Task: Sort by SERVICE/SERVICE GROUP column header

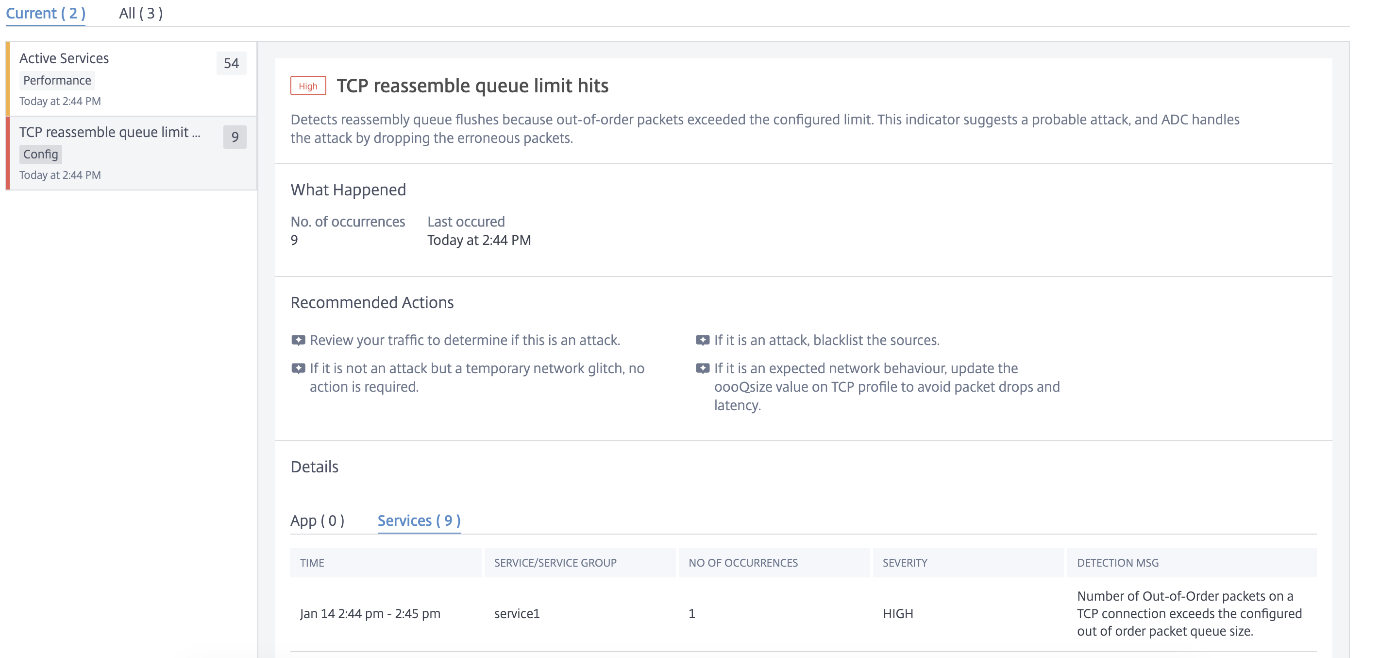Action: (581, 563)
